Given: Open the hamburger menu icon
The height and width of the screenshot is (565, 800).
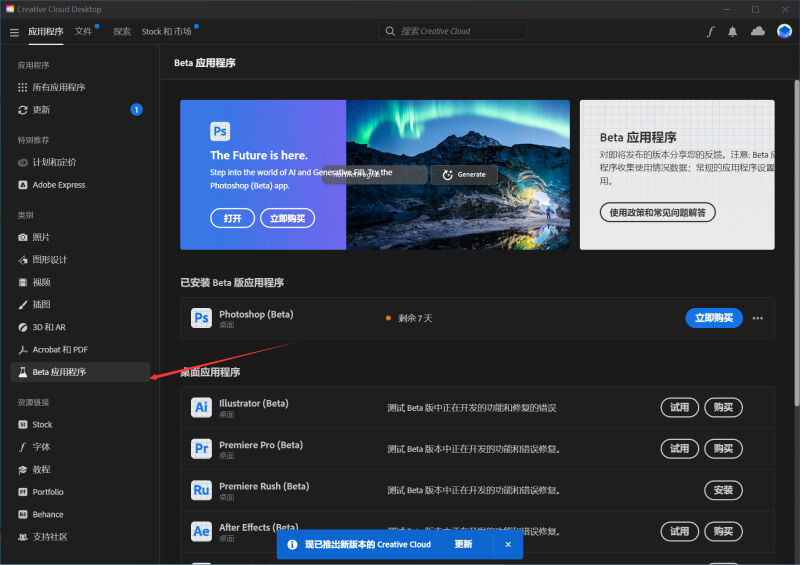Looking at the screenshot, I should pyautogui.click(x=14, y=32).
